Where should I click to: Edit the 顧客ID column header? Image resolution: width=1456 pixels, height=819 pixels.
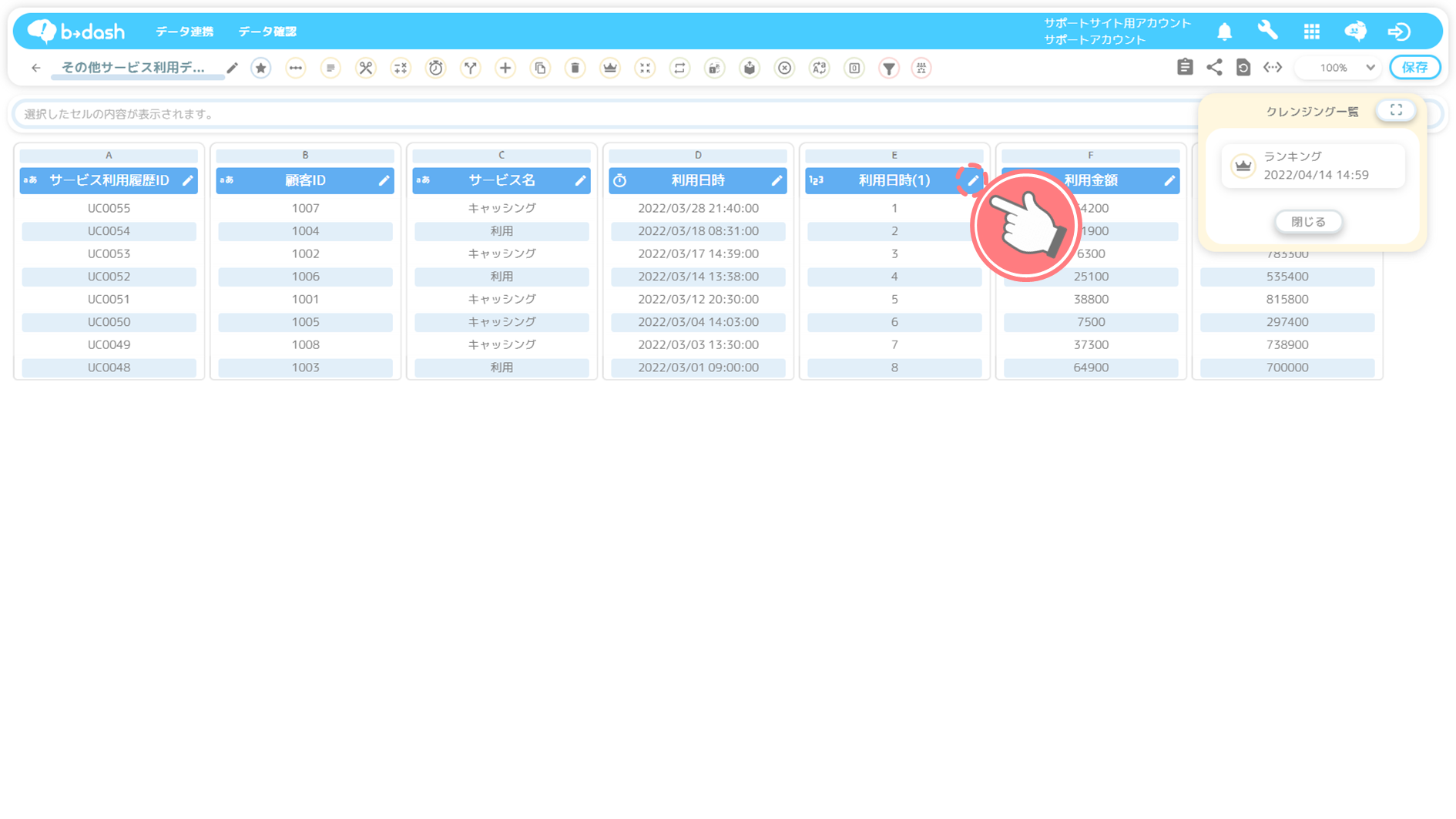[x=384, y=180]
